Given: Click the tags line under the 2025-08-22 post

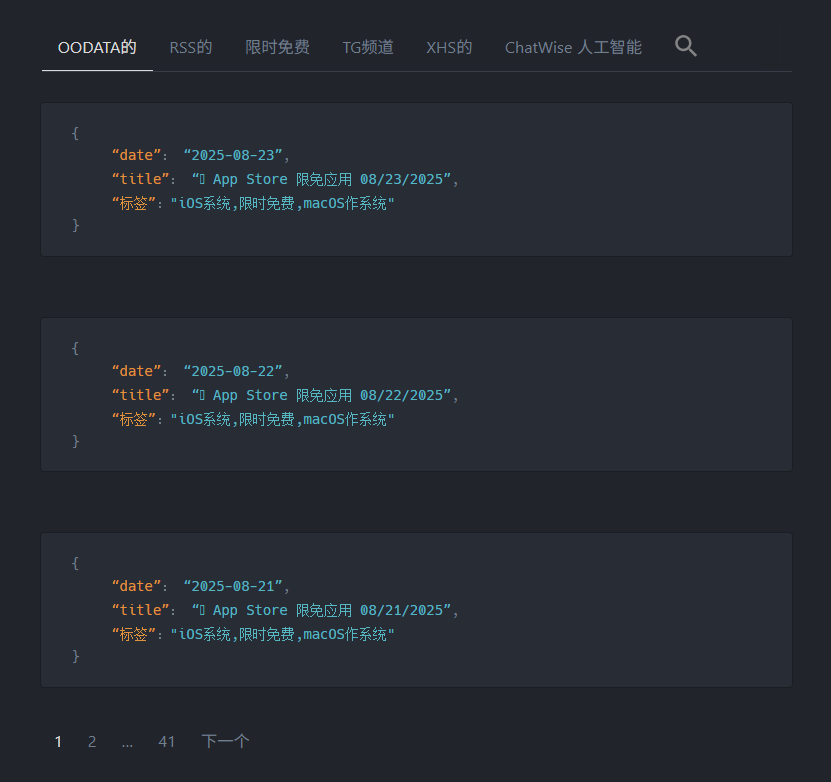Looking at the screenshot, I should (253, 420).
